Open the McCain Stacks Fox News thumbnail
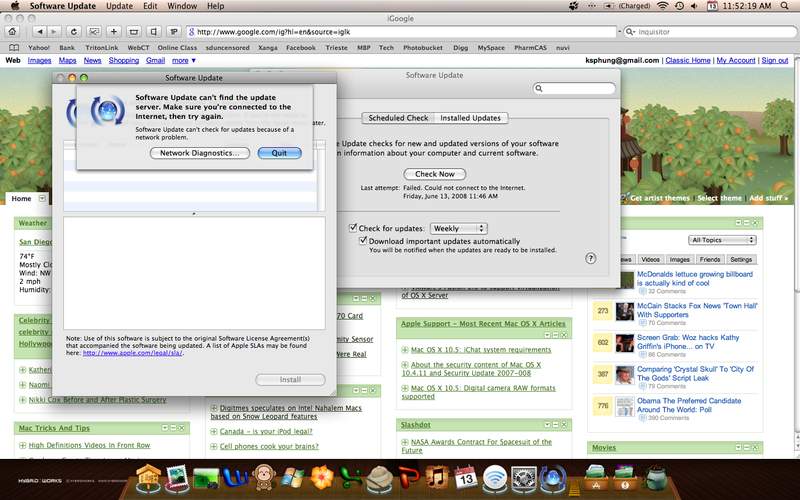800x500 pixels. click(x=624, y=311)
